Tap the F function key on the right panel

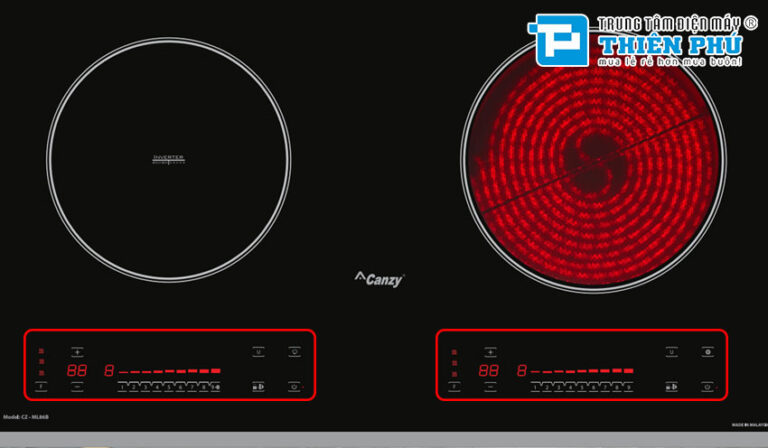(x=454, y=387)
